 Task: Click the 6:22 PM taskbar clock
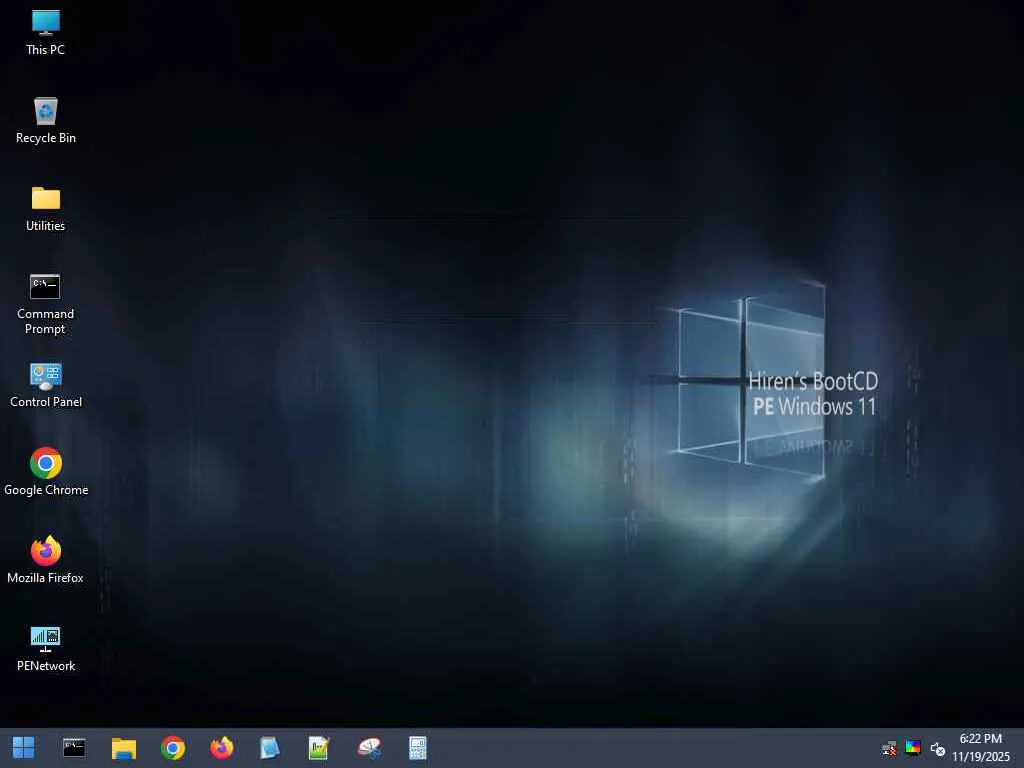point(980,739)
